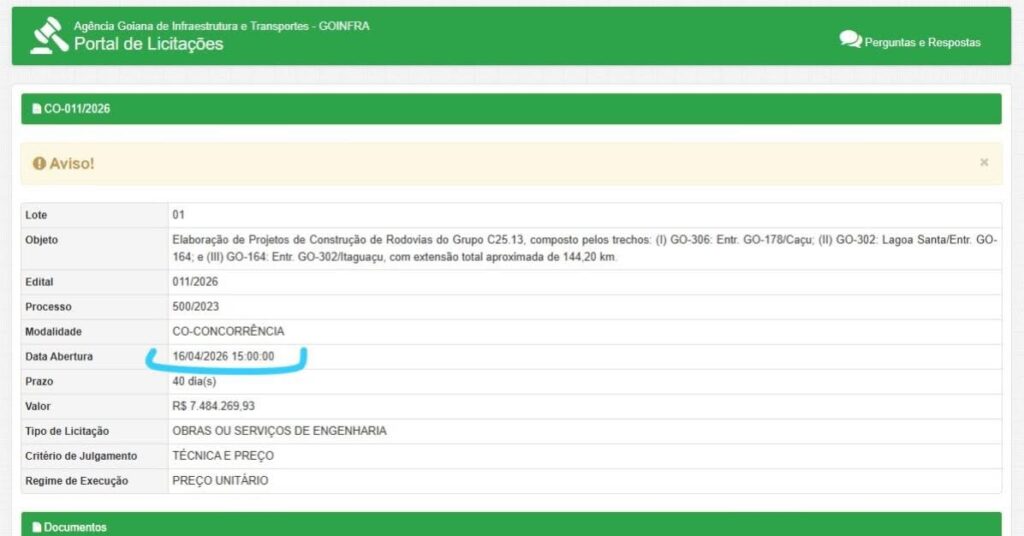Click the Prazo value 40 dia(s)
The width and height of the screenshot is (1024, 536).
[x=194, y=382]
